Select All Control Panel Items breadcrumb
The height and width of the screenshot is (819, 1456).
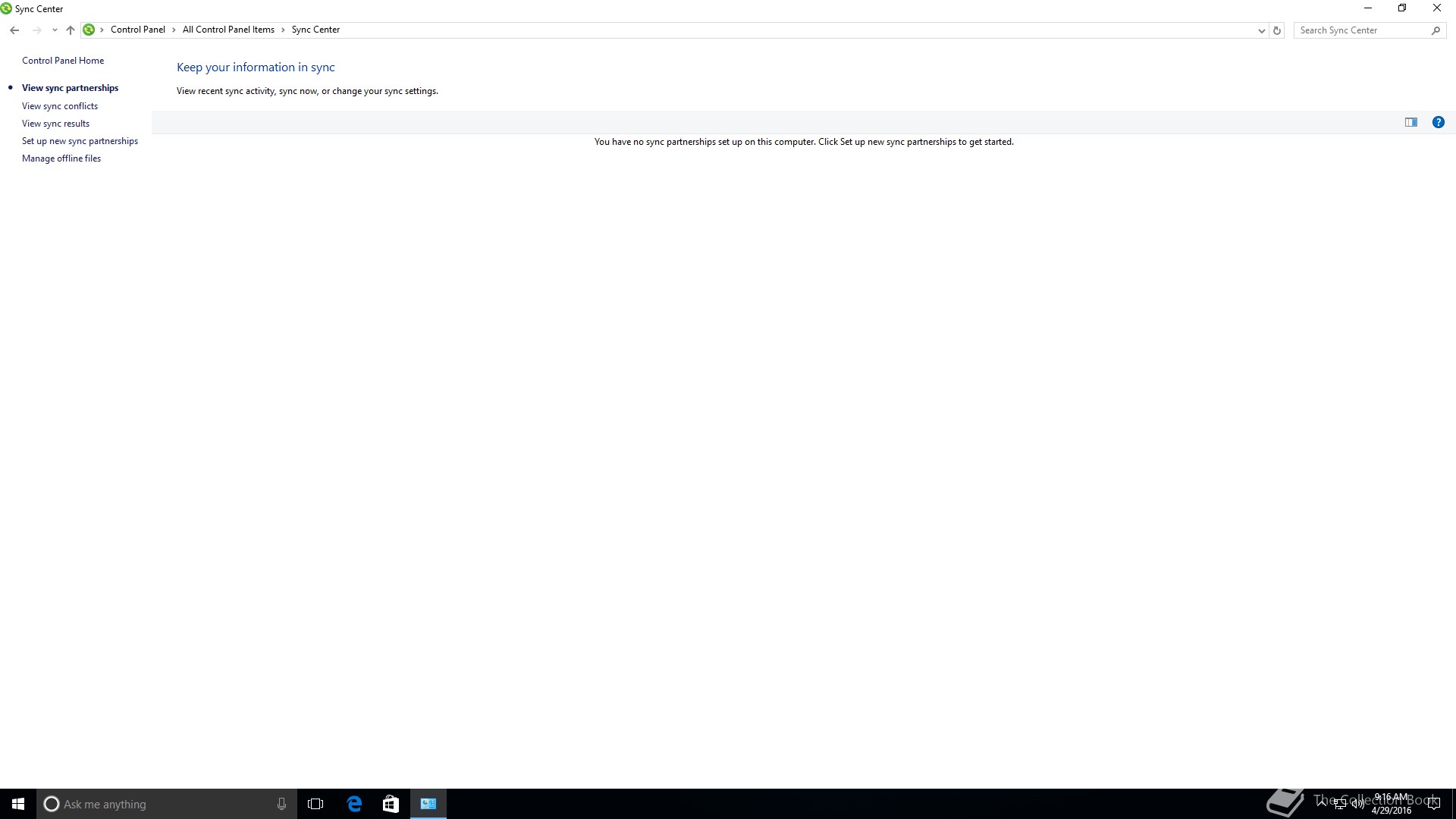coord(228,30)
